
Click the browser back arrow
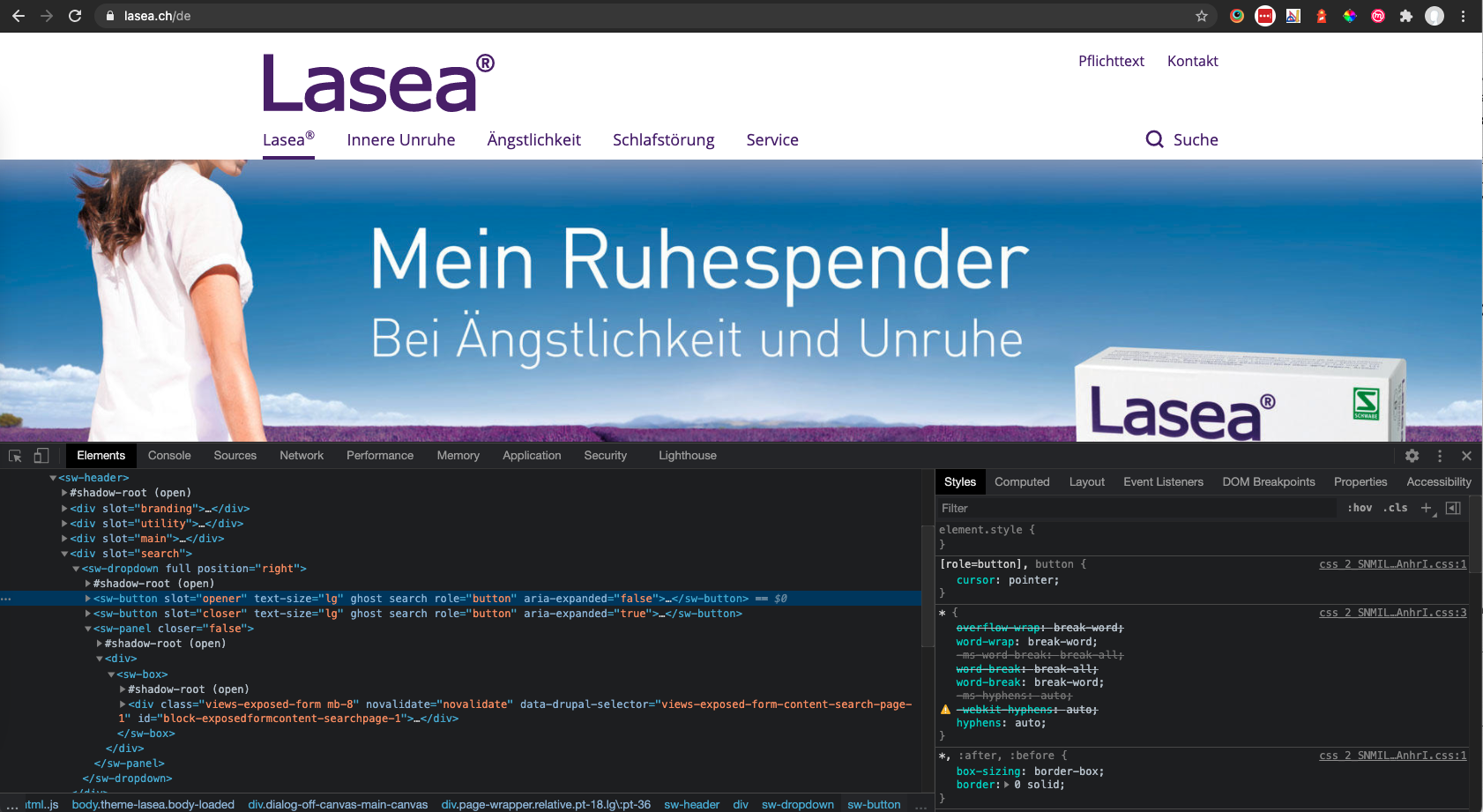click(x=18, y=16)
